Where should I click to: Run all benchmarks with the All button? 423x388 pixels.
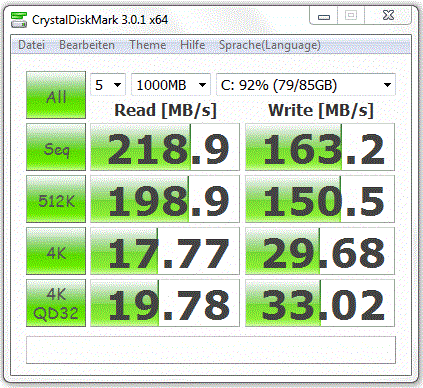[56, 95]
